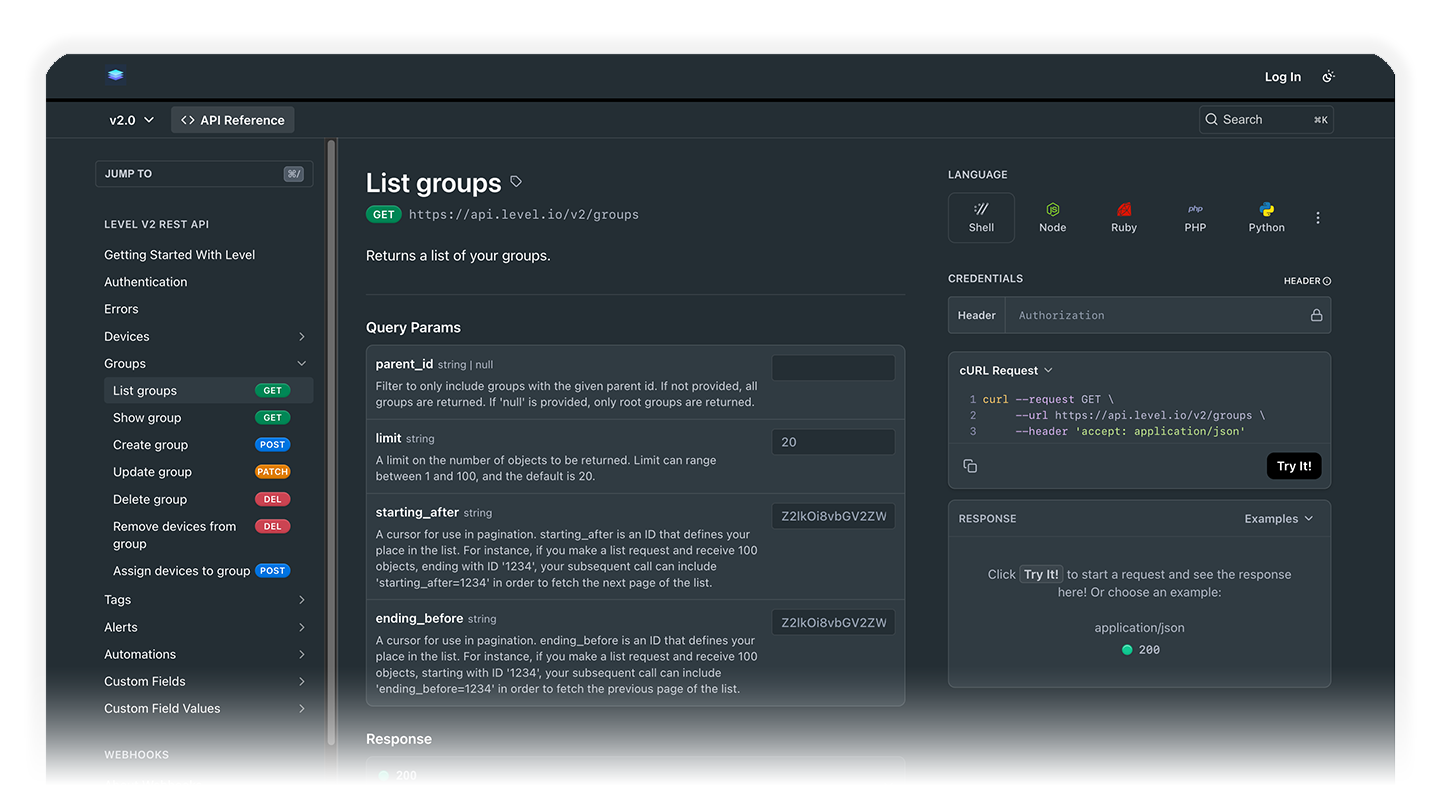
Task: Select Create group in sidebar
Action: click(x=208, y=445)
